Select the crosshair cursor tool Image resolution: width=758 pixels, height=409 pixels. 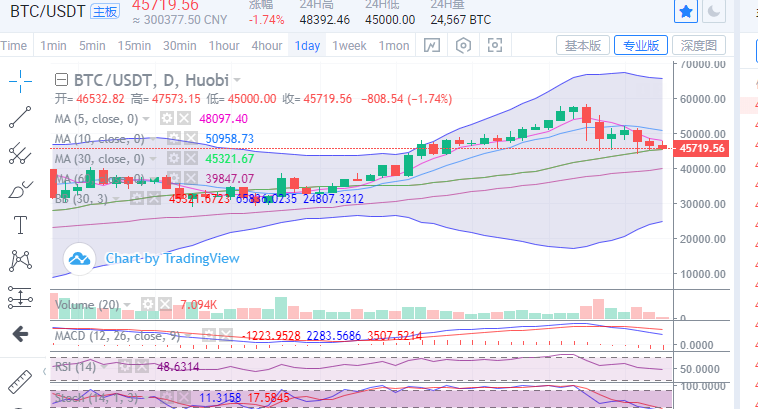click(x=20, y=81)
